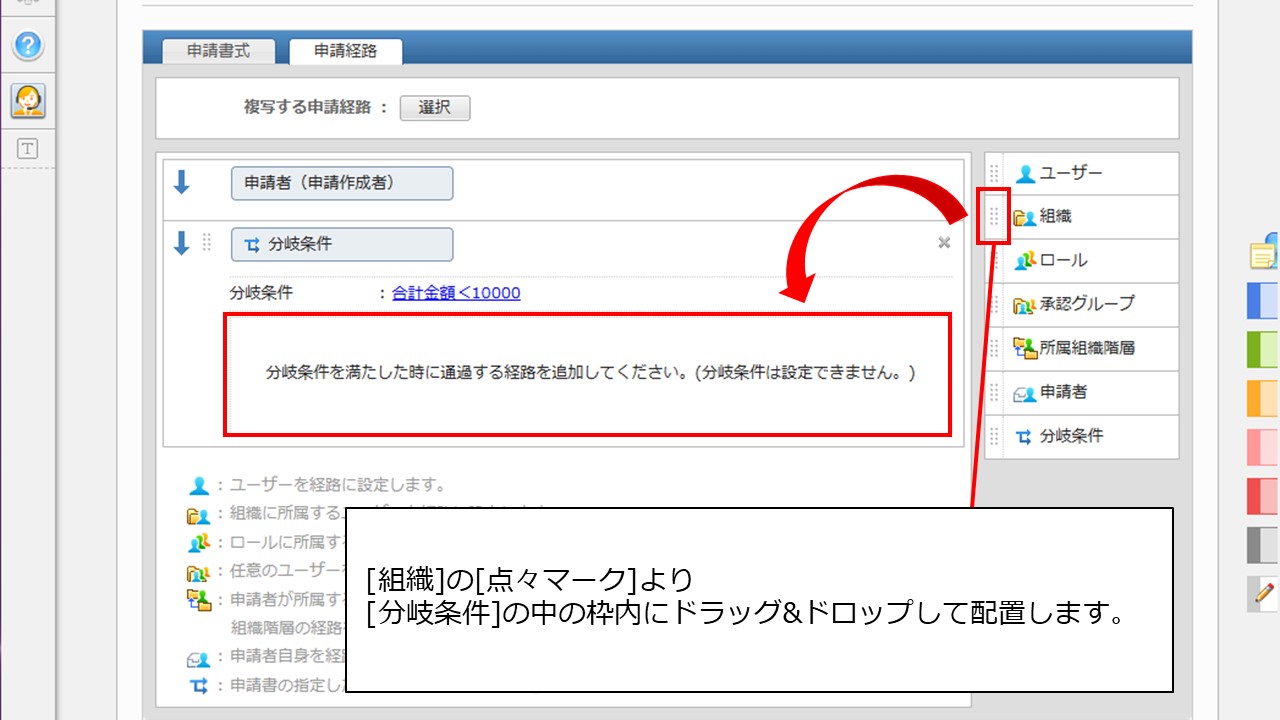This screenshot has height=720, width=1280.
Task: Select the ユーザー label in the palette
Action: click(x=1071, y=174)
